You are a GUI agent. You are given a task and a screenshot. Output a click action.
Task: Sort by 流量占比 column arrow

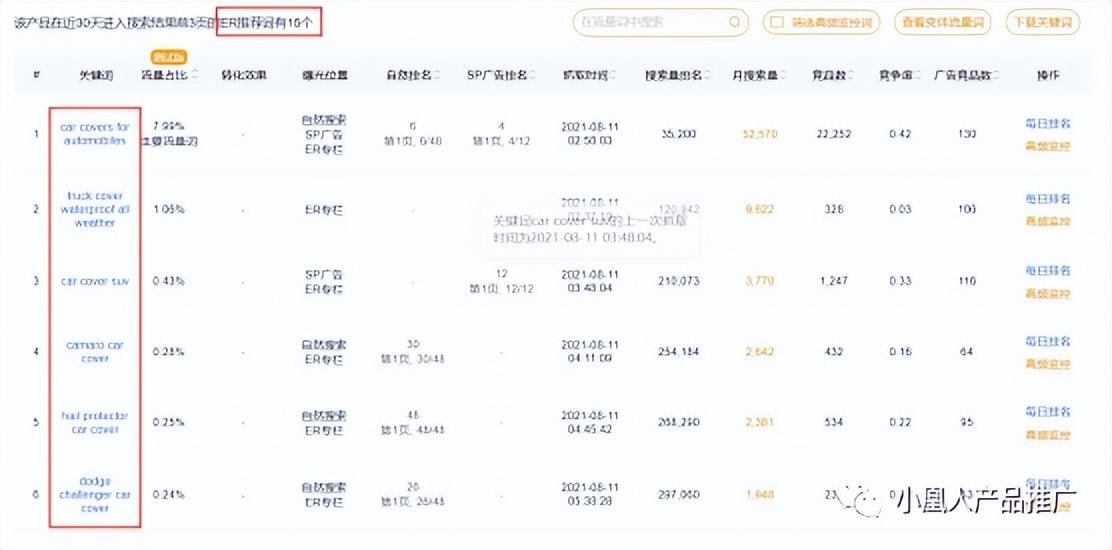[194, 74]
